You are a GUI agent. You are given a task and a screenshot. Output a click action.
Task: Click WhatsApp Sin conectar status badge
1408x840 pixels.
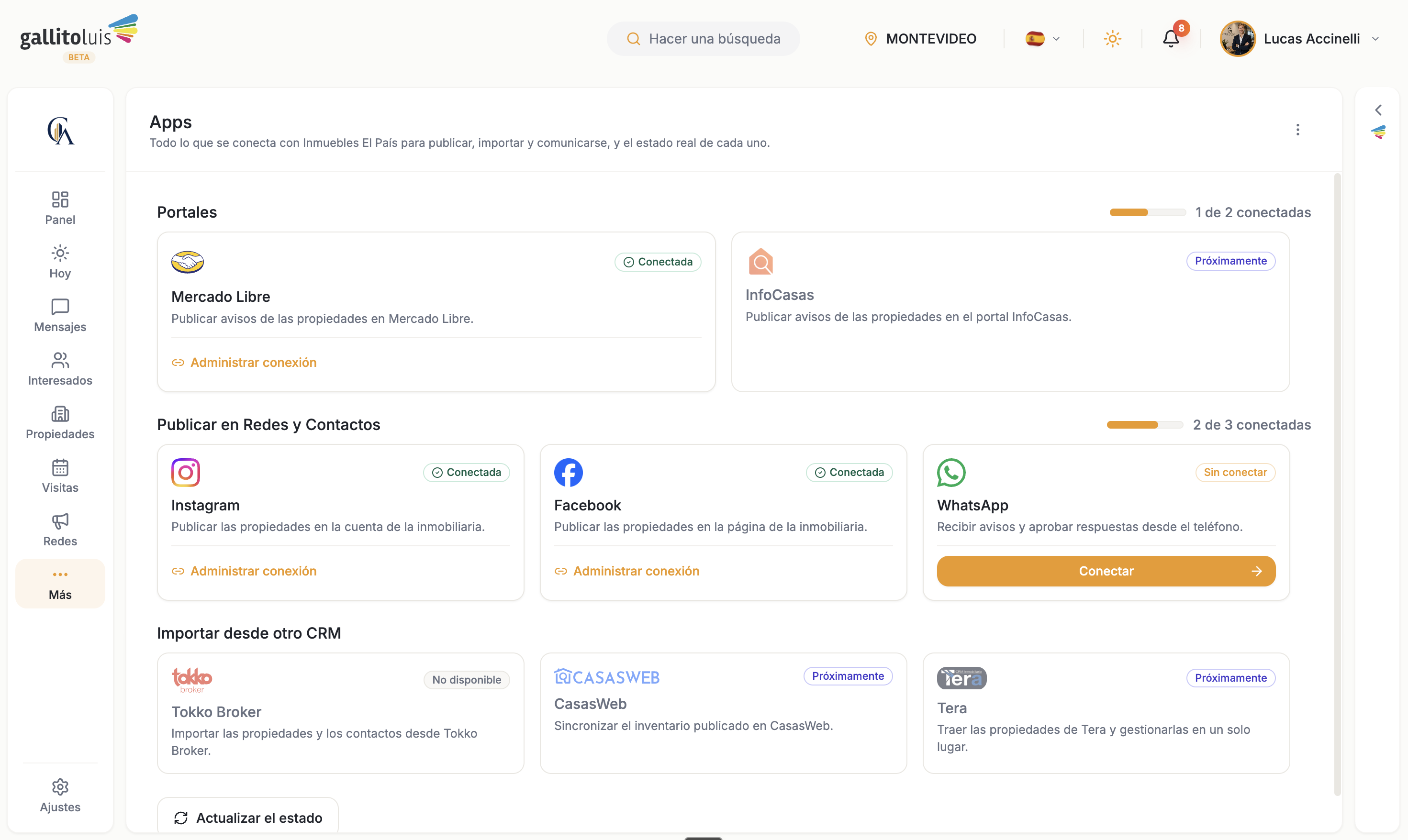1235,472
